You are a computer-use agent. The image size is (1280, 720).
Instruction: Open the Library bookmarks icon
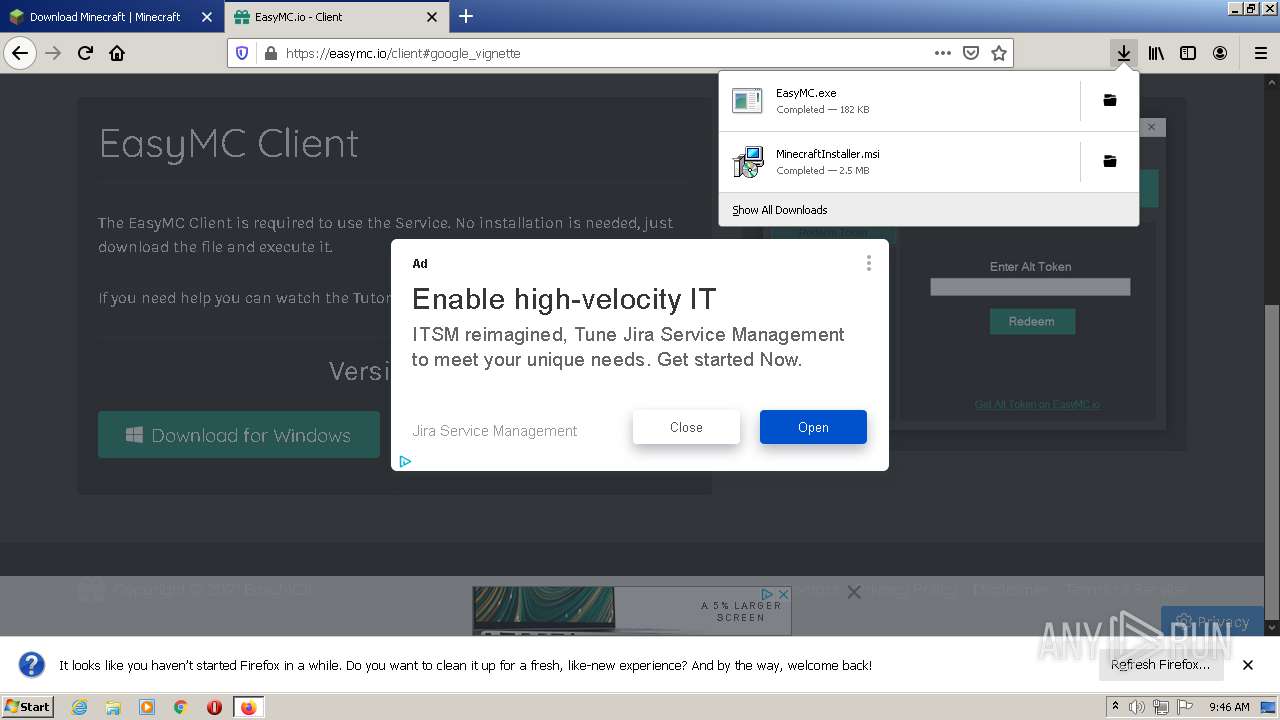(1156, 53)
